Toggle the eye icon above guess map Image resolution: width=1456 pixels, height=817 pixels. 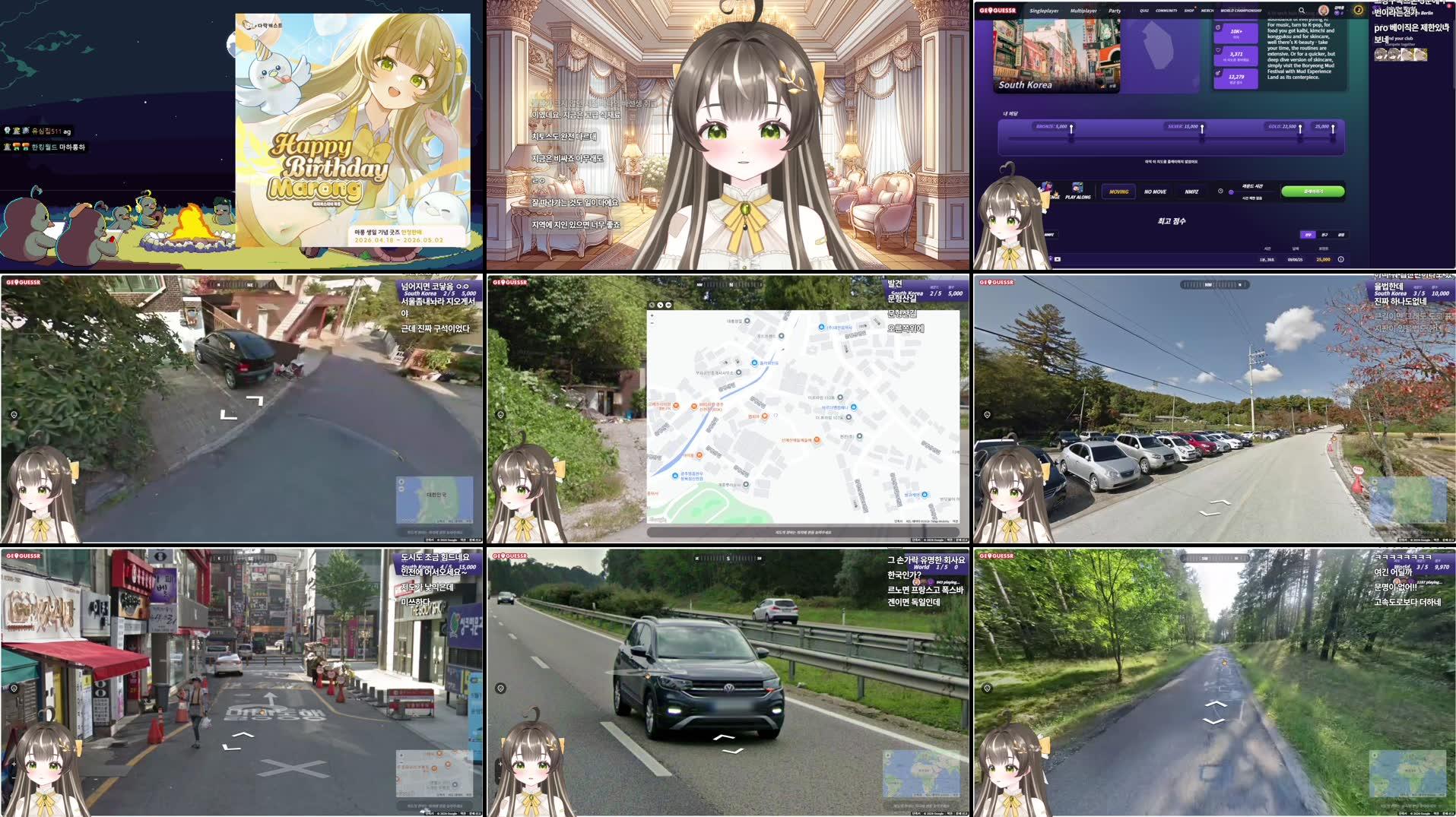[668, 305]
